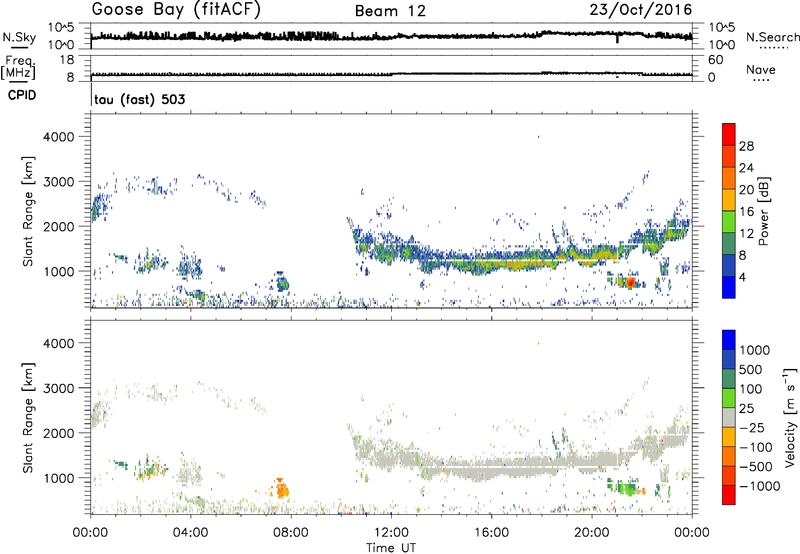Click the 24 label on Power colorbar
The height and width of the screenshot is (554, 800).
(x=746, y=168)
